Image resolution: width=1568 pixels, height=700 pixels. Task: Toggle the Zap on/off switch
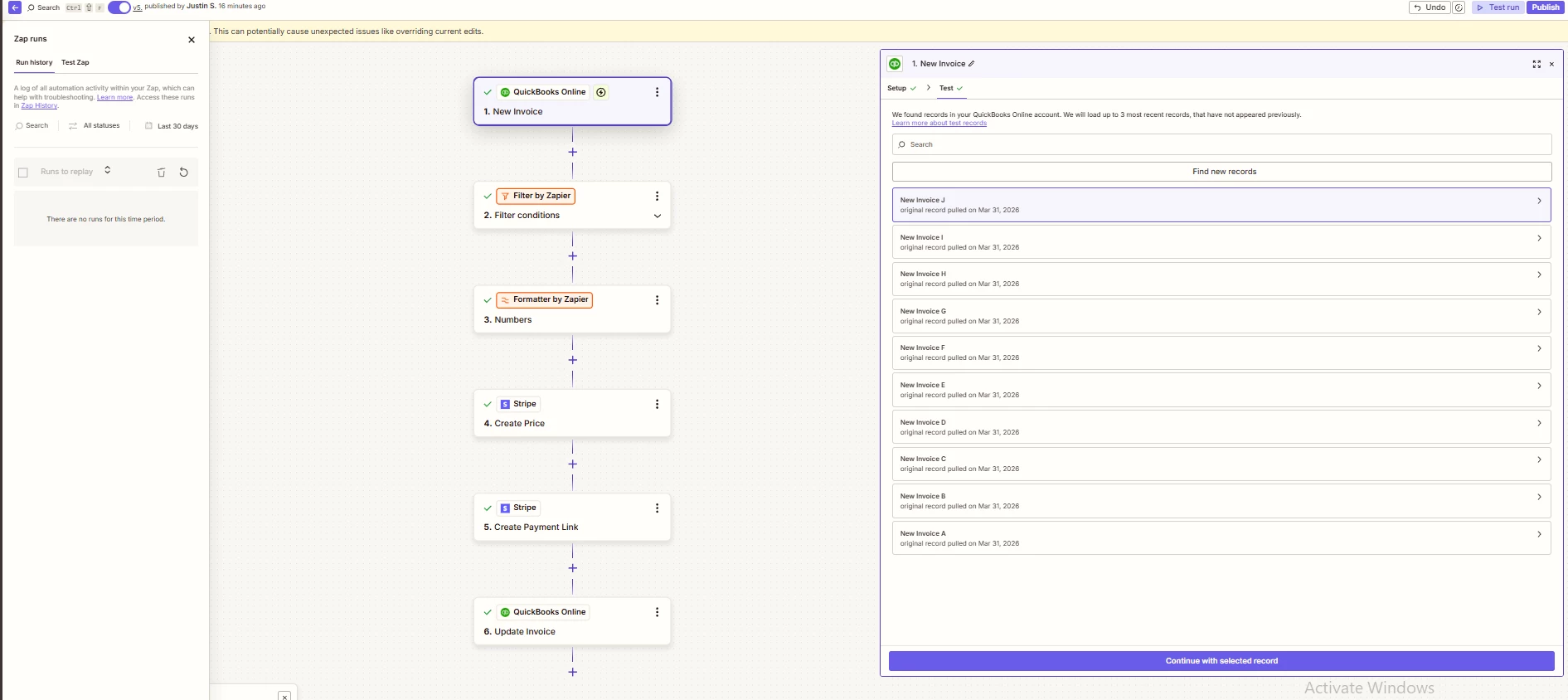pos(119,7)
